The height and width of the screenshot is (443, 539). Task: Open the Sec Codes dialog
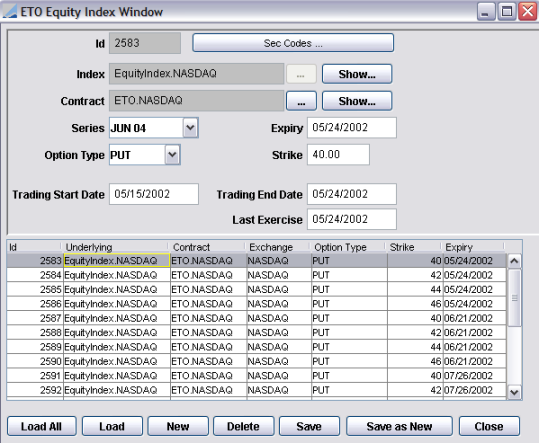pos(293,43)
